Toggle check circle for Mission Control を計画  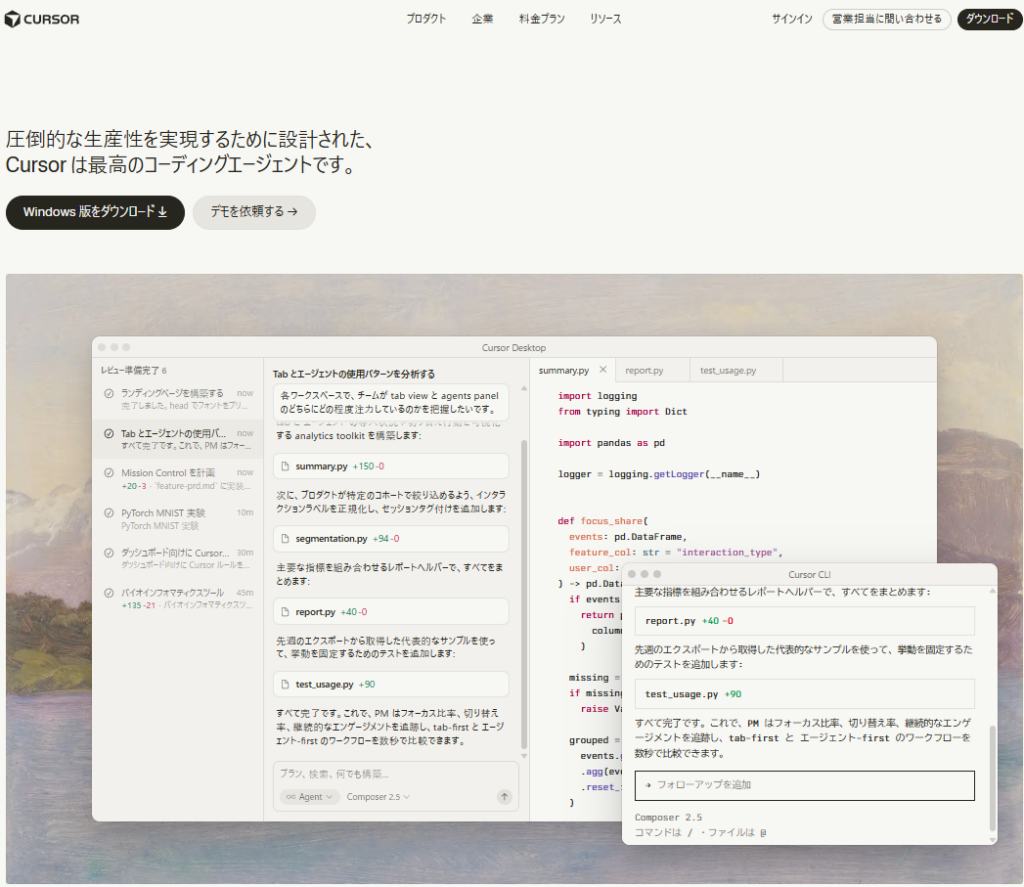(109, 473)
